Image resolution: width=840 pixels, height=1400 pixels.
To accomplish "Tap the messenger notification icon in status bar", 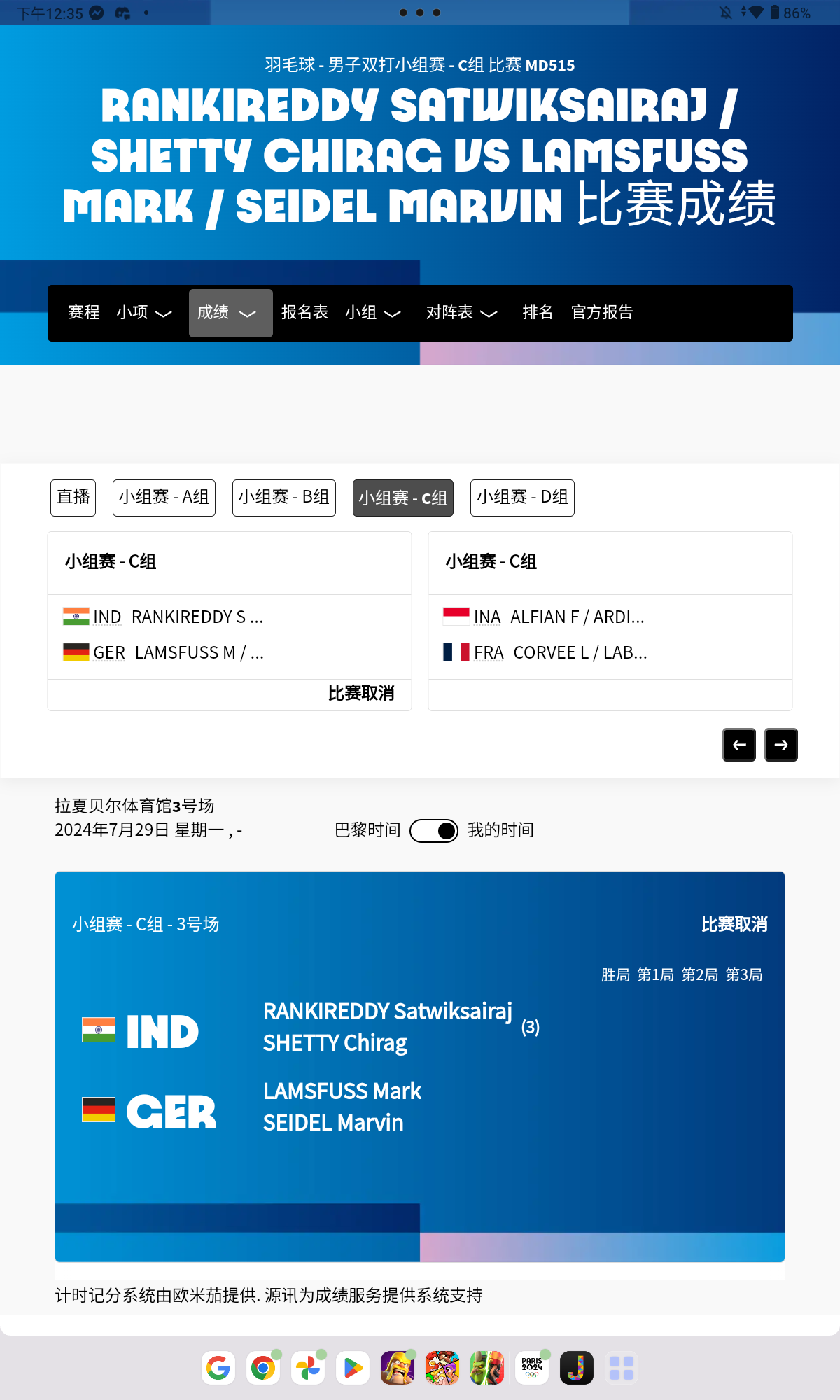I will [x=97, y=13].
